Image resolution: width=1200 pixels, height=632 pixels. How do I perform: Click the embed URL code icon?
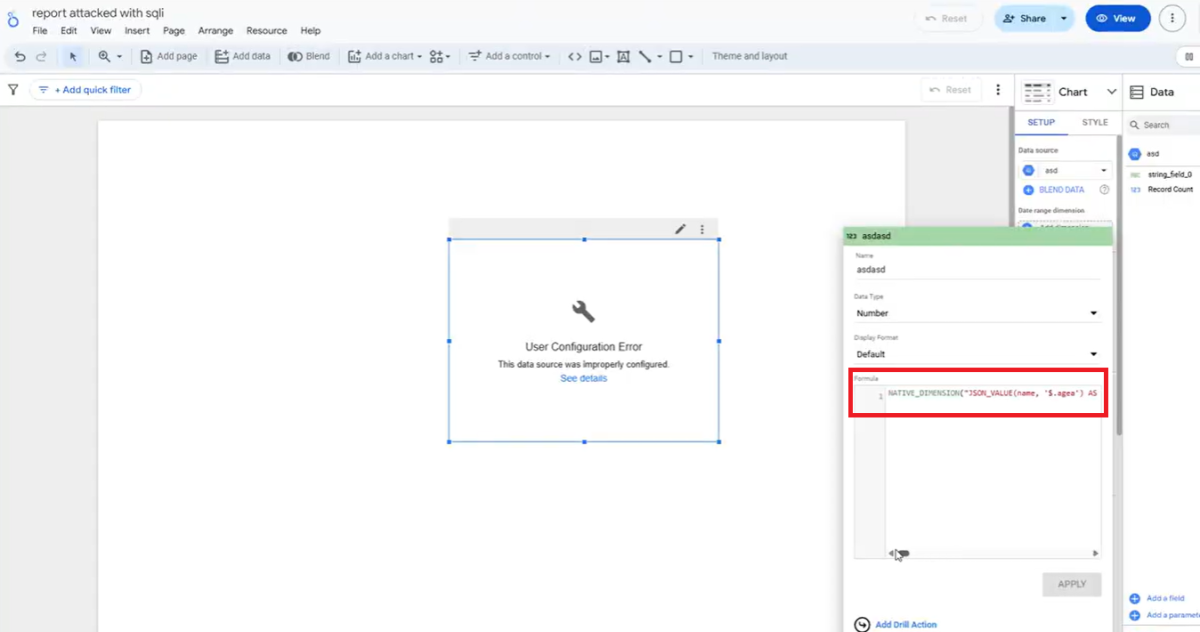click(x=574, y=57)
